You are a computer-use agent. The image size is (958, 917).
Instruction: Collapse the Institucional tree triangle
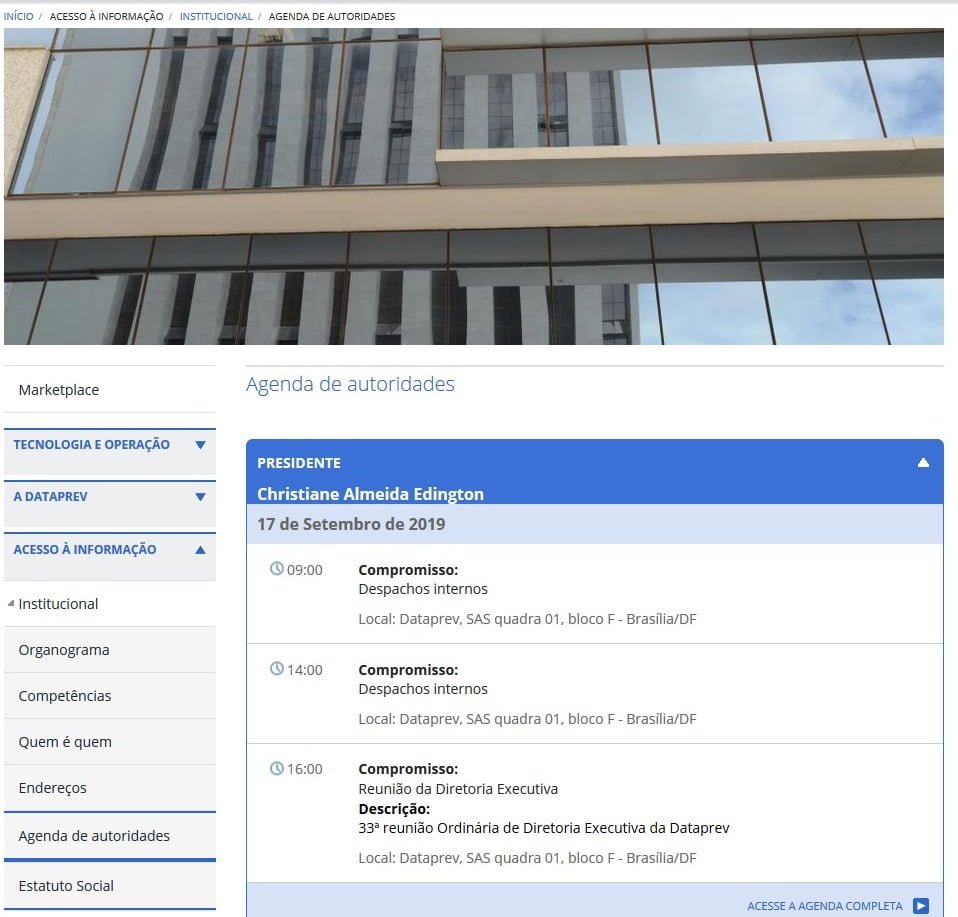coord(11,604)
